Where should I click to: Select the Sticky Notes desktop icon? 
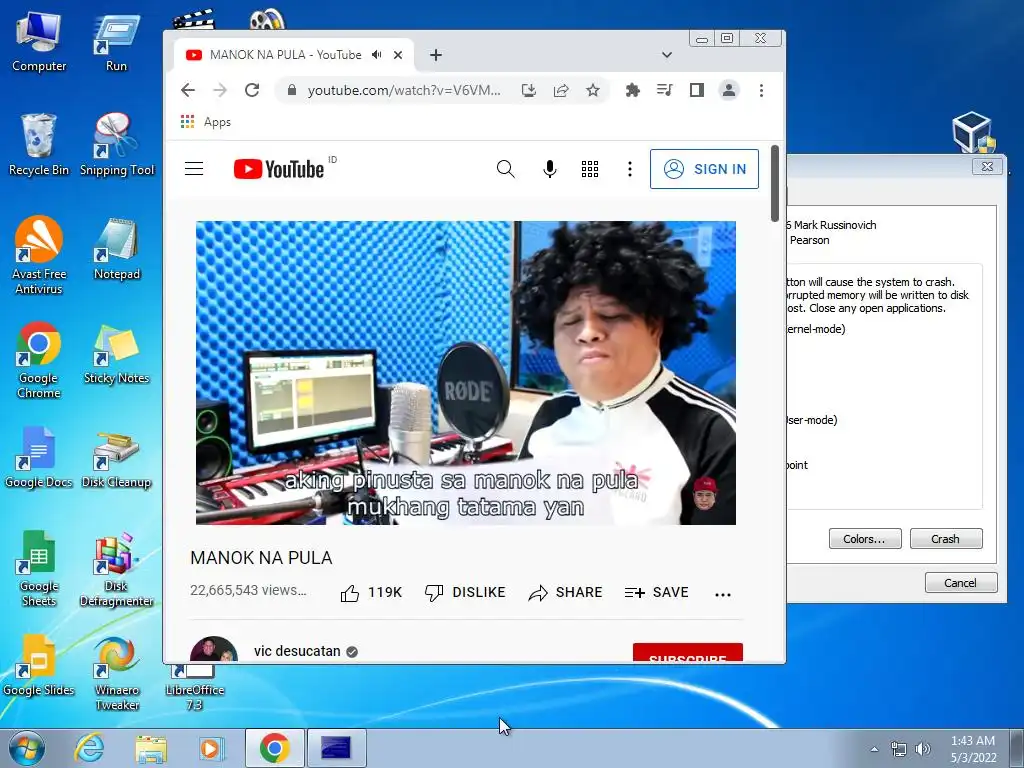point(117,354)
